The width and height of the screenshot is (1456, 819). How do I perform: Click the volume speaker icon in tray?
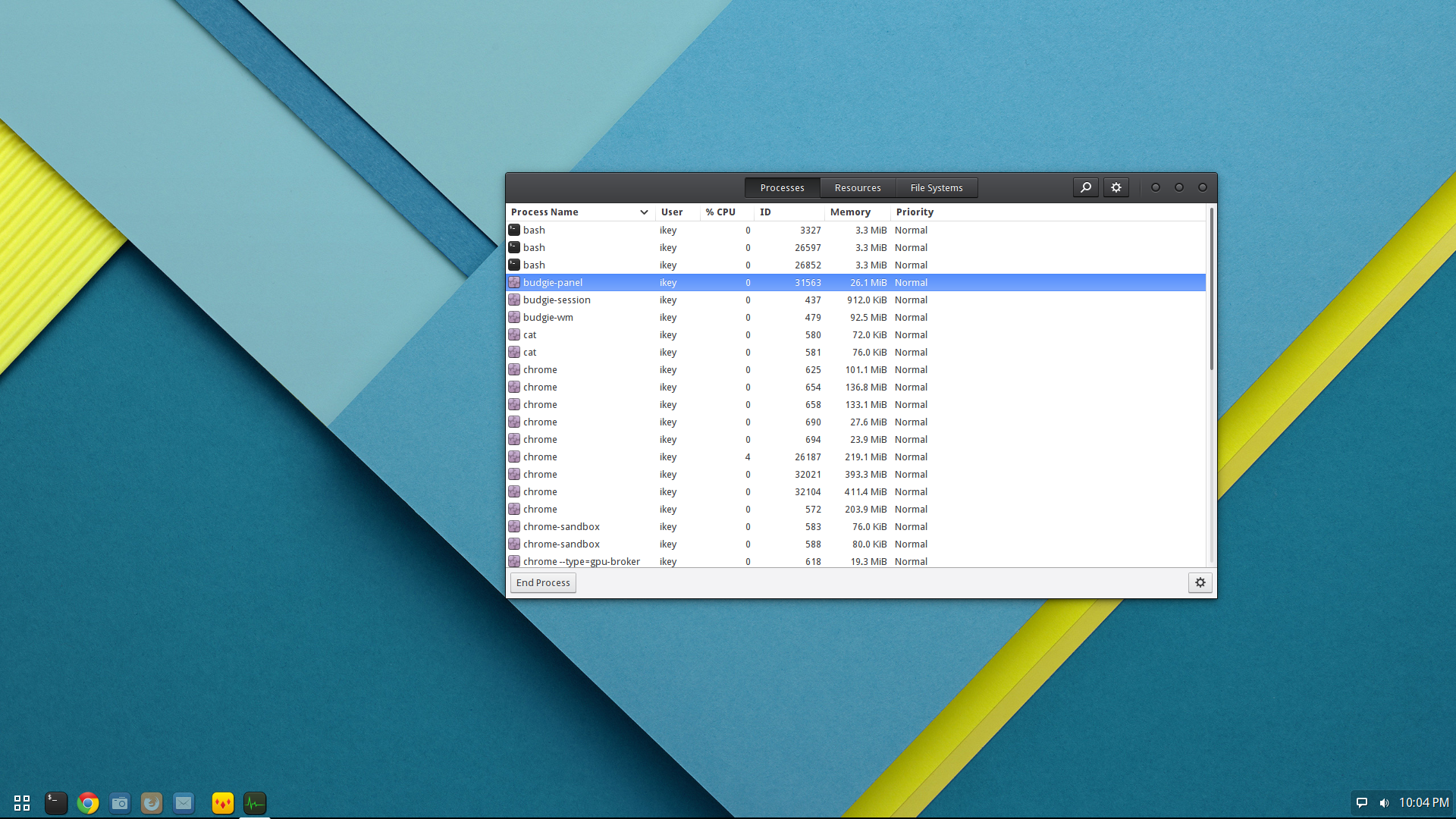(x=1384, y=802)
